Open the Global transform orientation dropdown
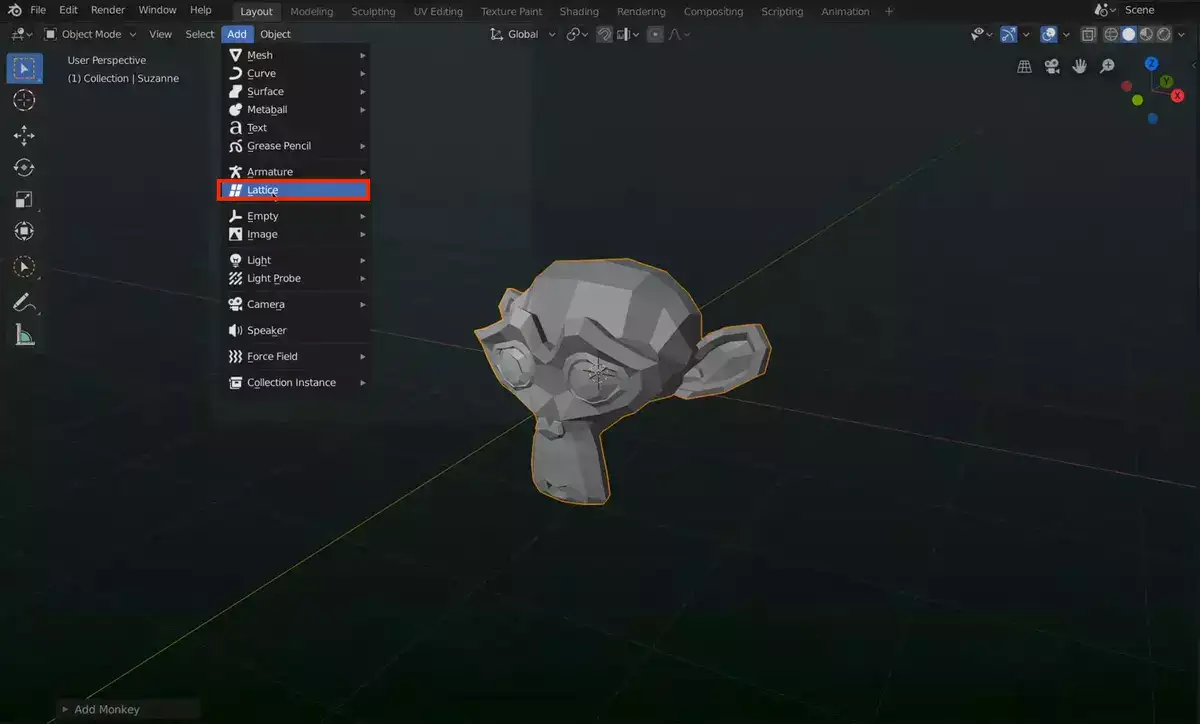This screenshot has height=724, width=1200. [523, 34]
